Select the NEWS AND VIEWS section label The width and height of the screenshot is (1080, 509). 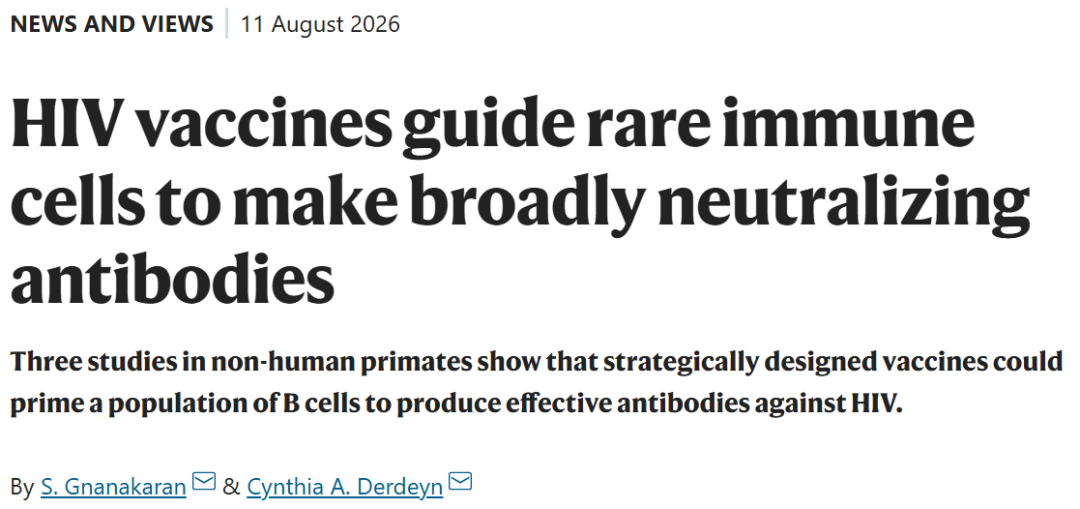click(112, 24)
